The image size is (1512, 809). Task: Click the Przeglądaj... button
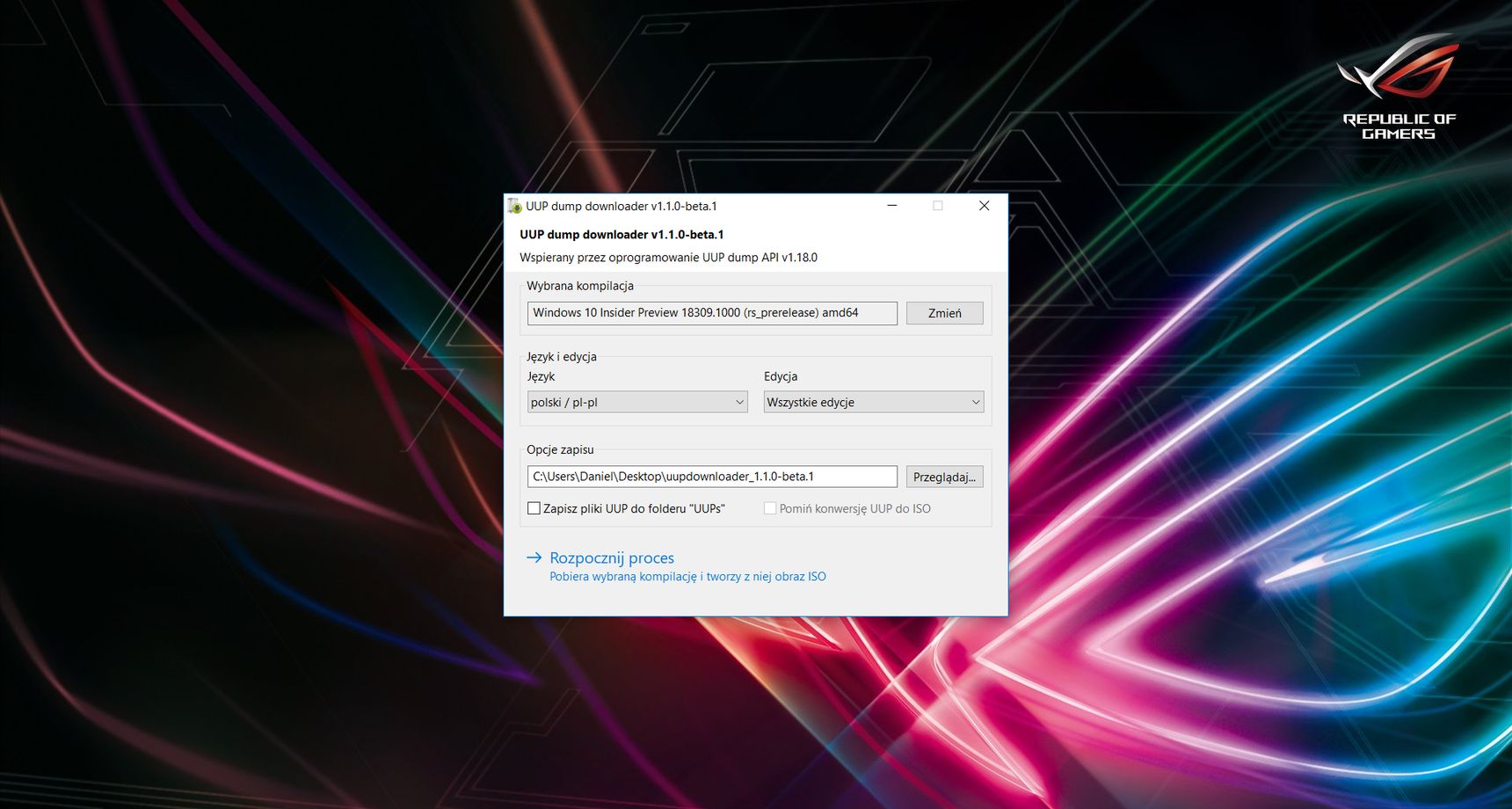944,477
